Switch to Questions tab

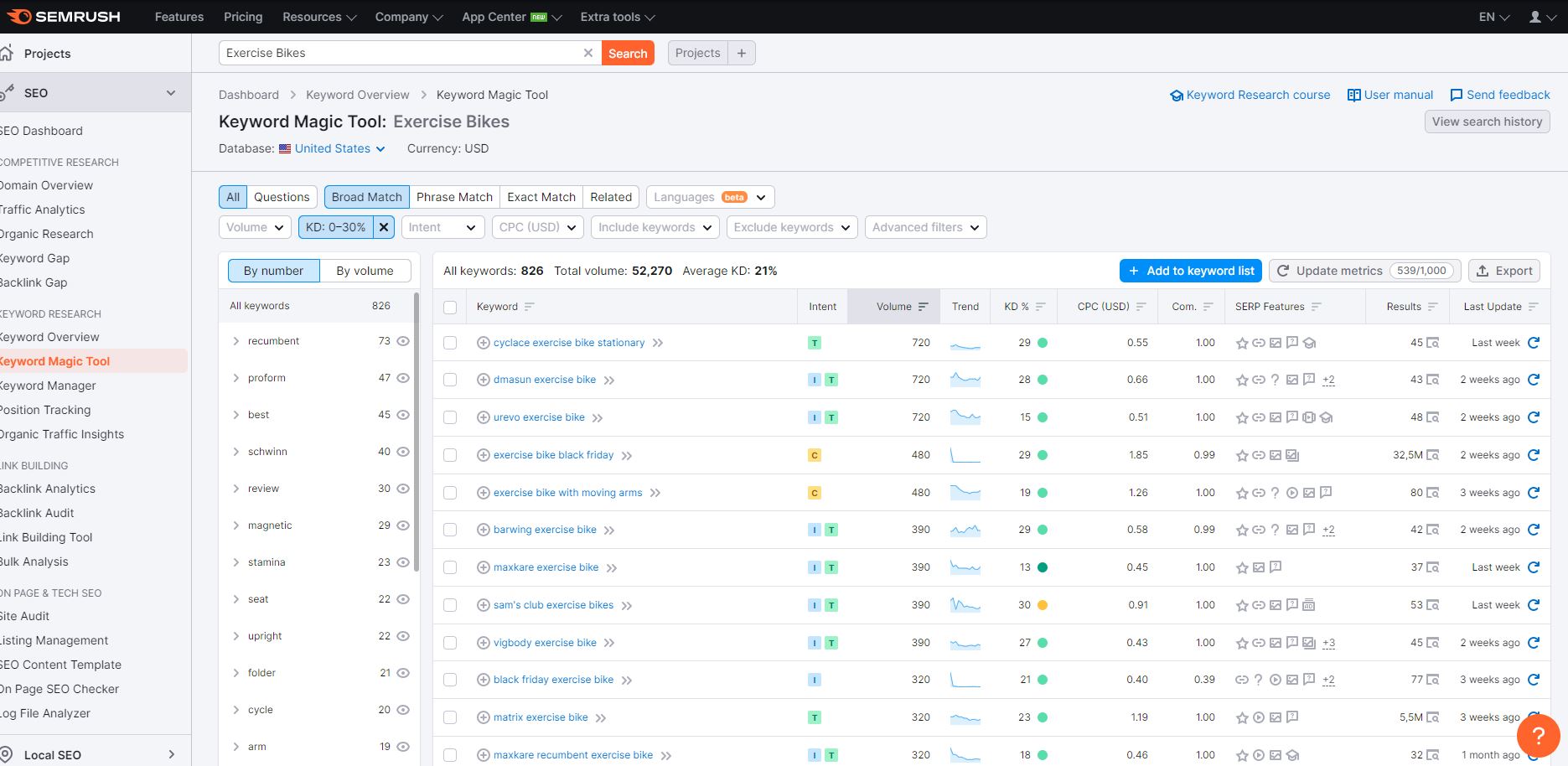[x=282, y=197]
